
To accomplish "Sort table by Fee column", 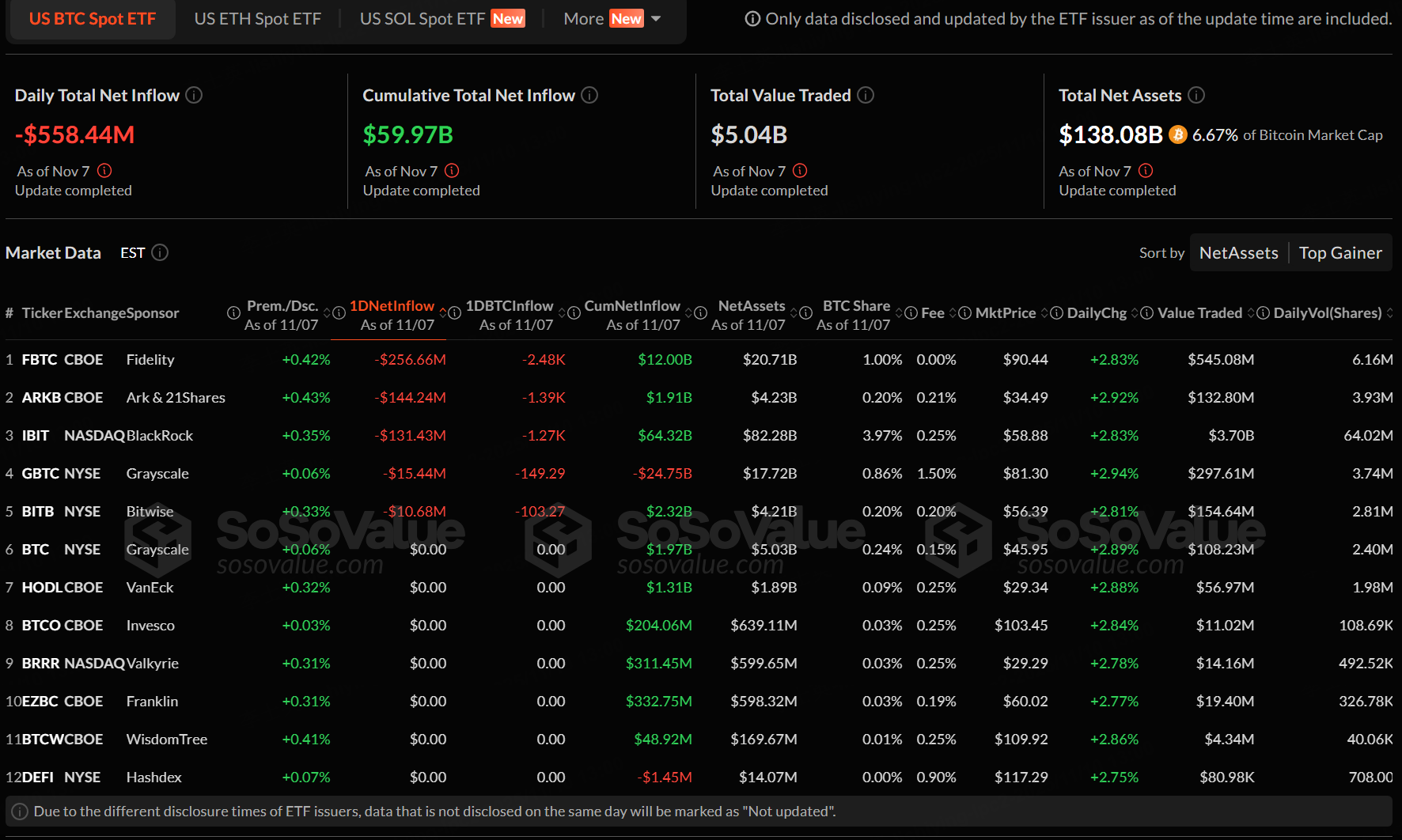I will click(933, 313).
